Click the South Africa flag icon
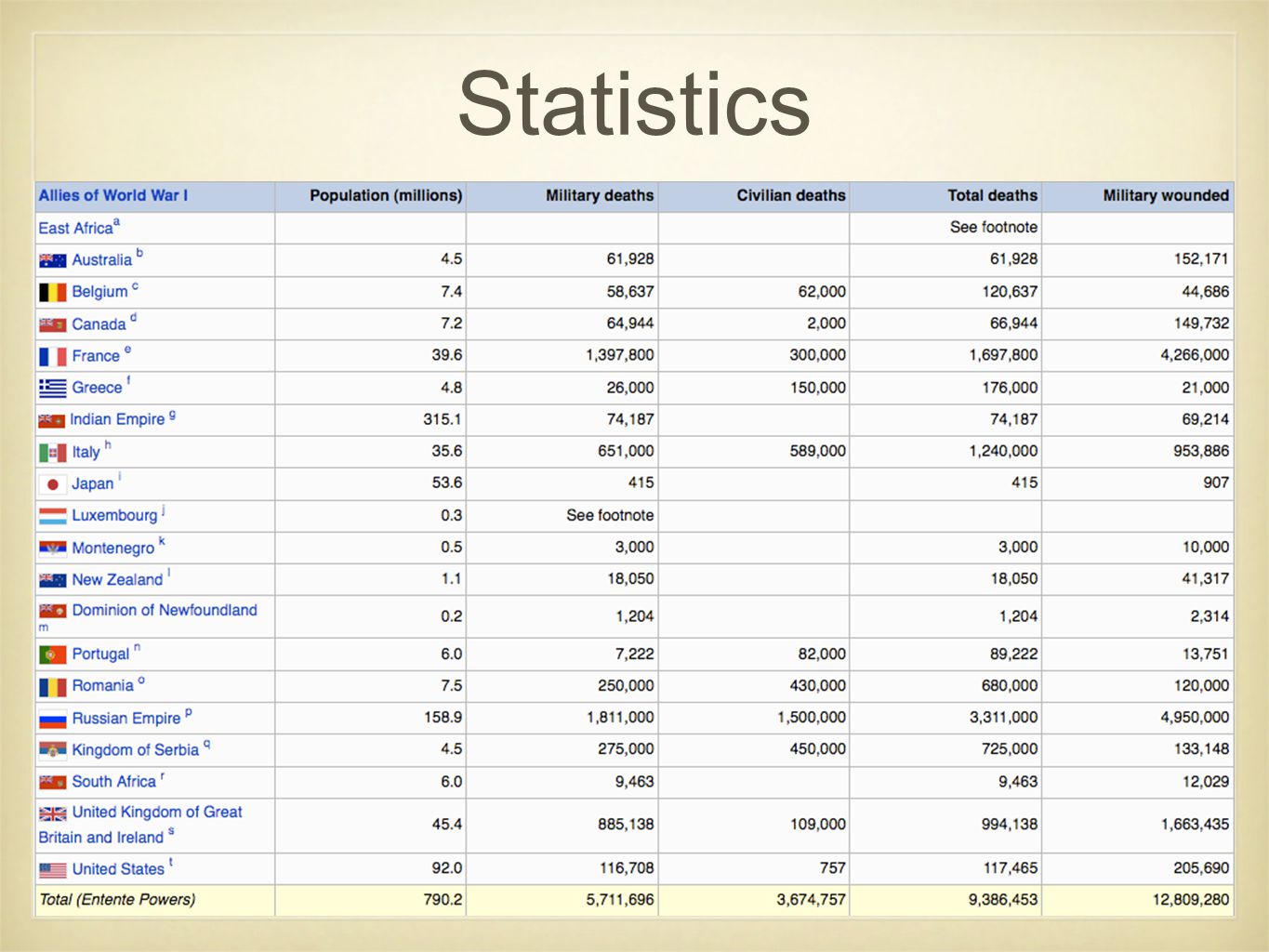Image resolution: width=1269 pixels, height=952 pixels. (52, 783)
